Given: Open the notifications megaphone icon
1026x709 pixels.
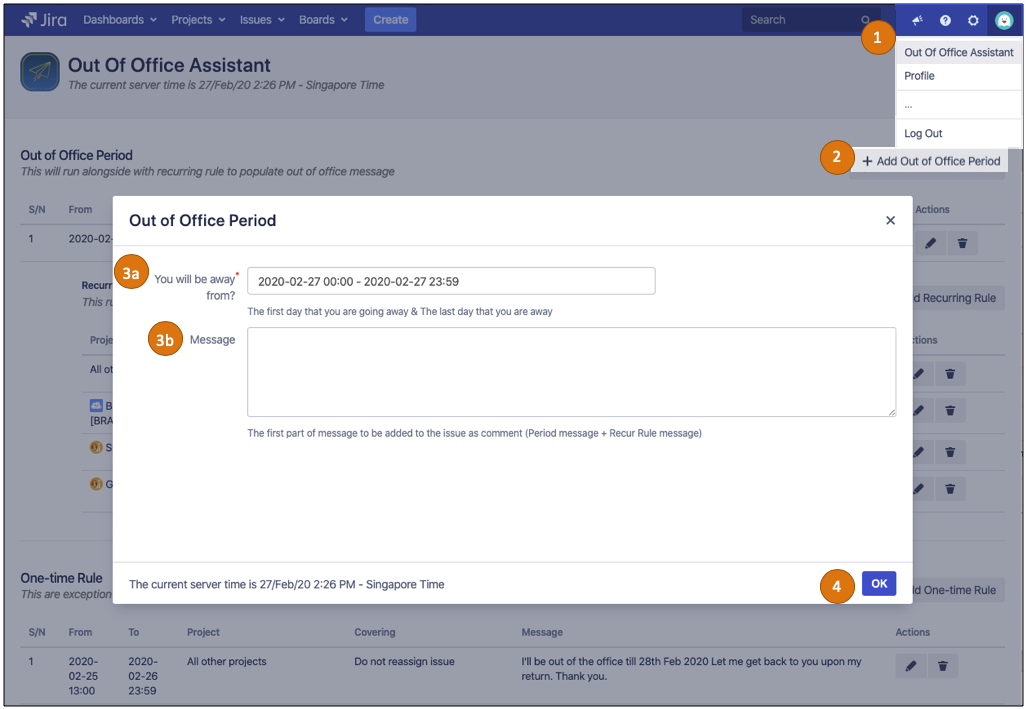Looking at the screenshot, I should (917, 20).
